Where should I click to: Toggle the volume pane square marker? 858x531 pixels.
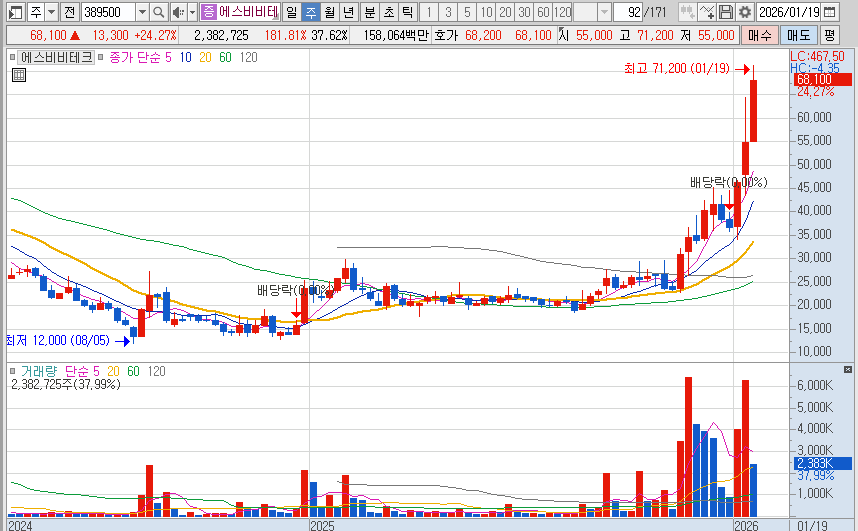tap(13, 371)
